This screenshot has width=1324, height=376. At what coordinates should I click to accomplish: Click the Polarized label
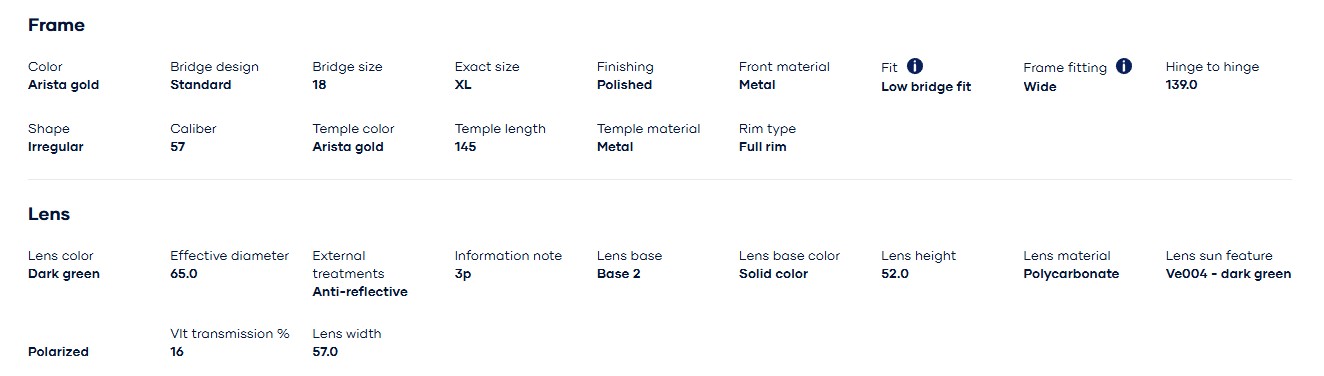click(59, 352)
